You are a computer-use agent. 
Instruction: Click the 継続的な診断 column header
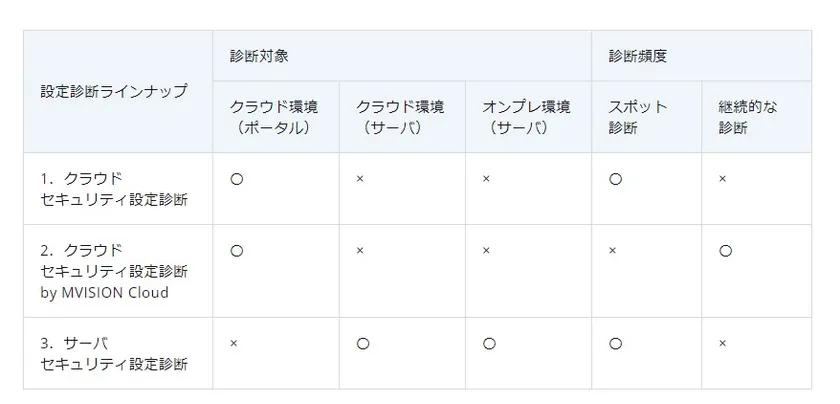point(747,117)
